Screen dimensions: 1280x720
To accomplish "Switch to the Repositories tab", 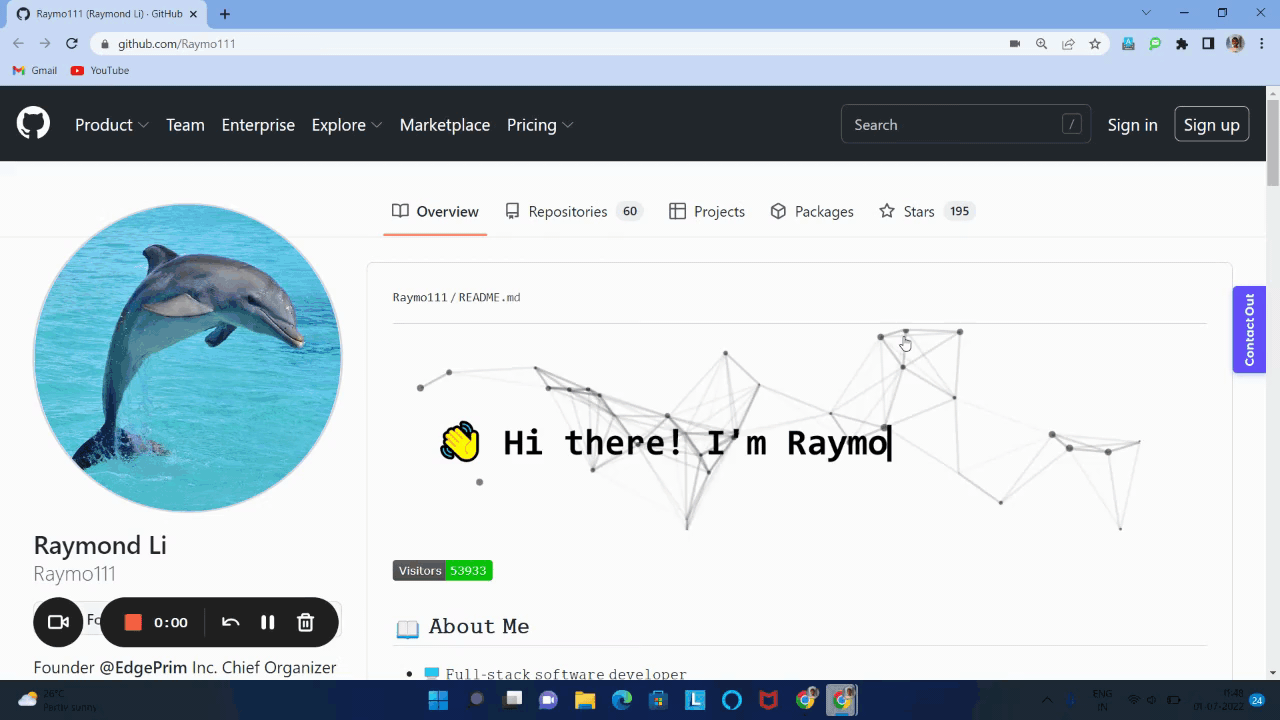I will coord(573,211).
